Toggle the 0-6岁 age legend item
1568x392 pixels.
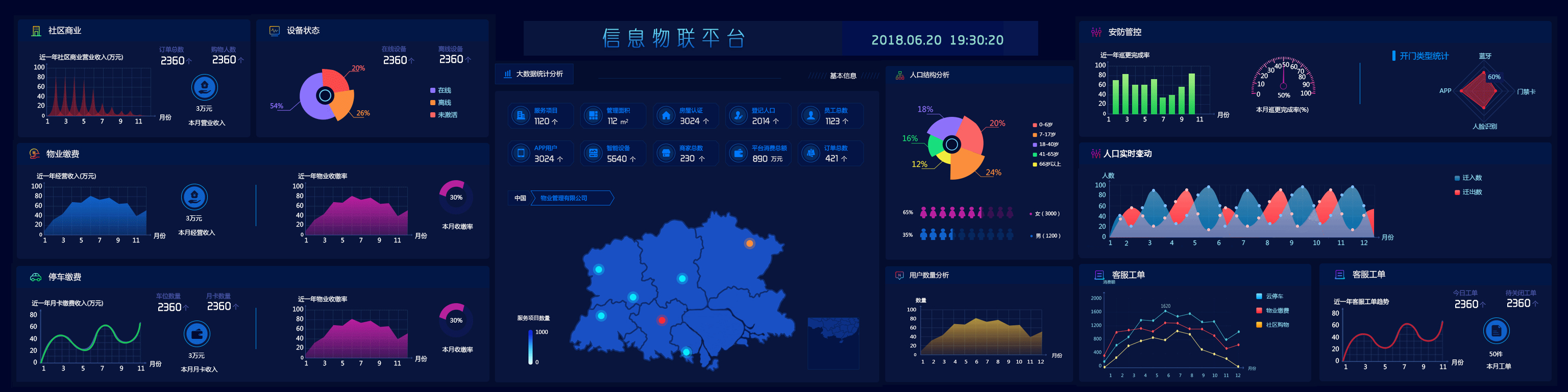pos(1043,125)
